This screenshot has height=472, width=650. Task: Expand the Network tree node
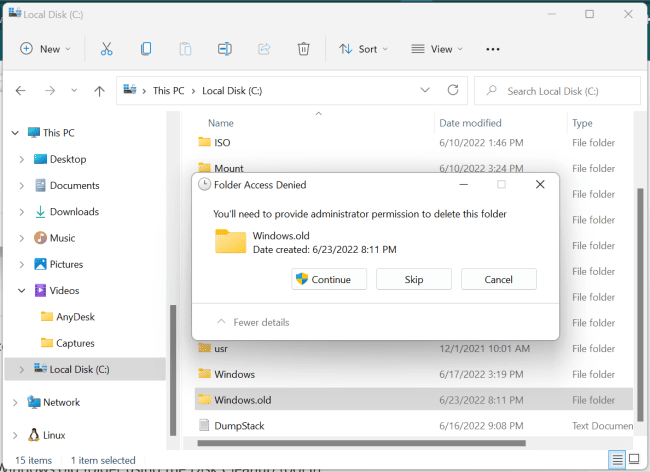(15, 402)
